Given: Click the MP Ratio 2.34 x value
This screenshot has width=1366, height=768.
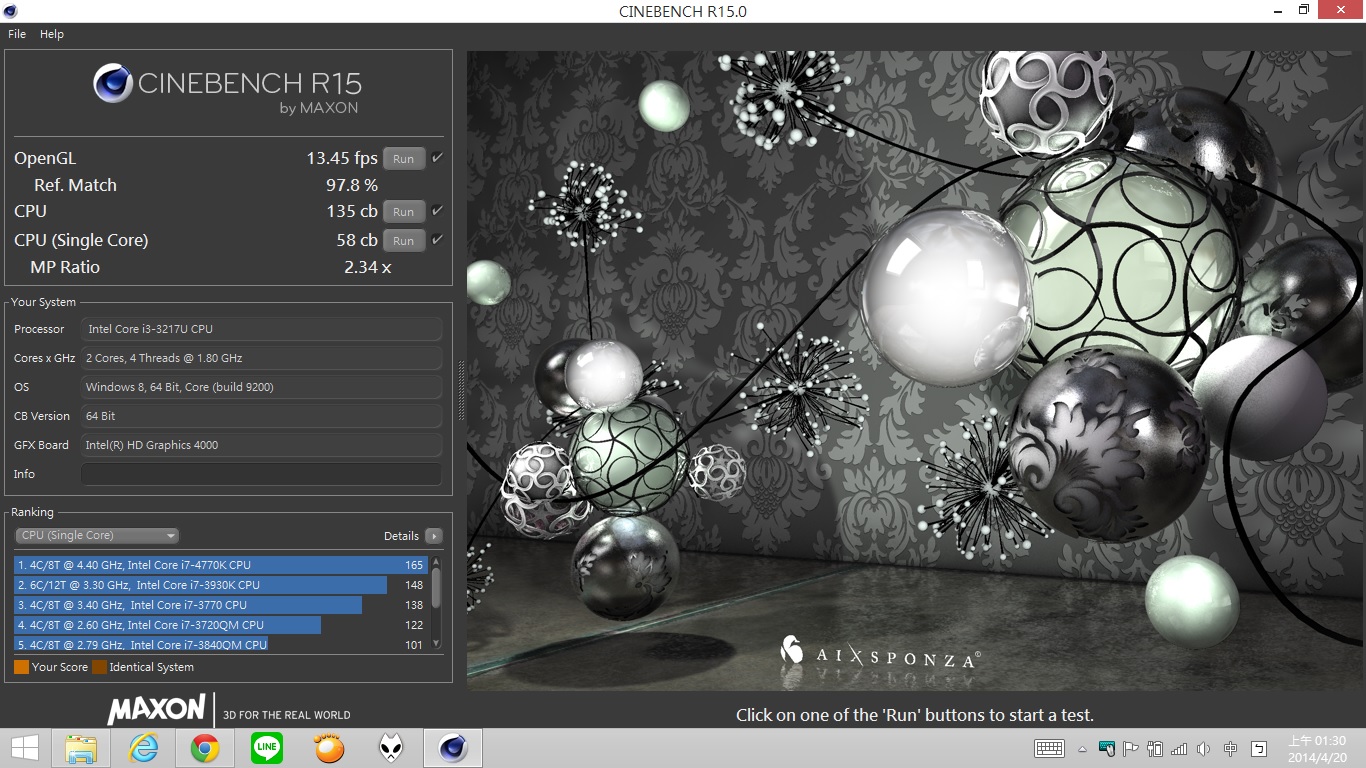Looking at the screenshot, I should (367, 267).
